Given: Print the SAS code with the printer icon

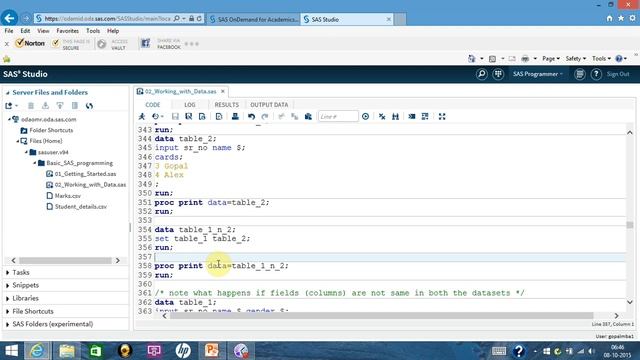Looking at the screenshot, I should click(235, 117).
